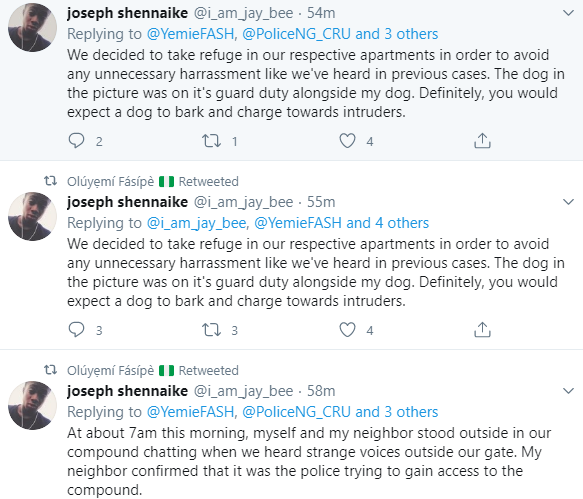Share the 55m tweet
The image size is (583, 499).
pos(482,329)
